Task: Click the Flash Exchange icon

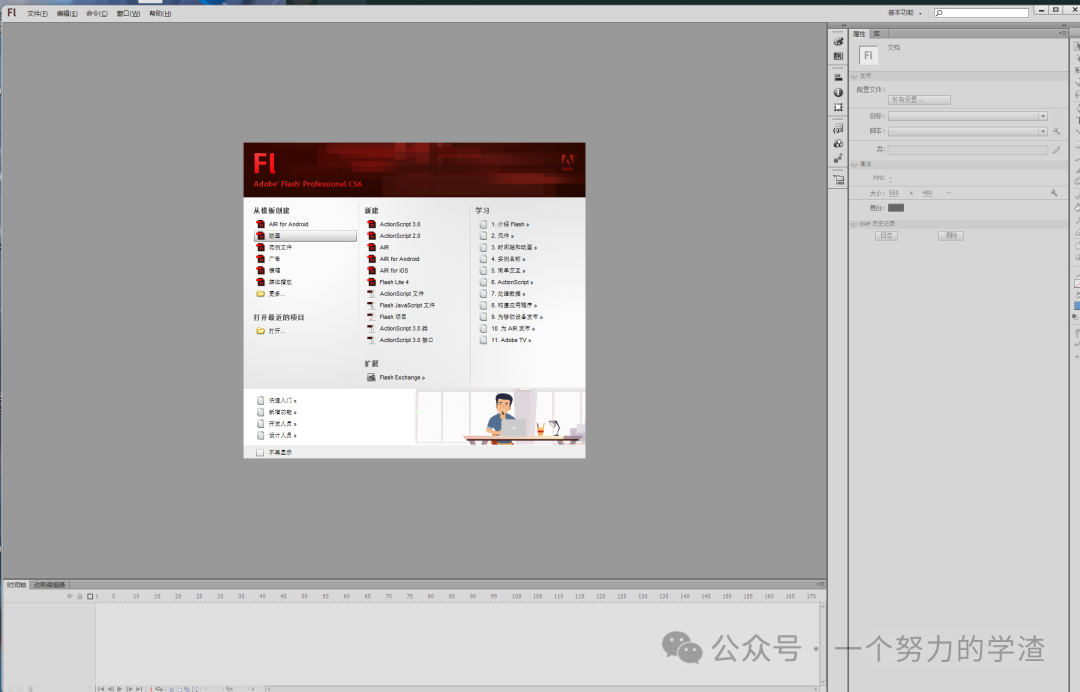Action: click(371, 377)
